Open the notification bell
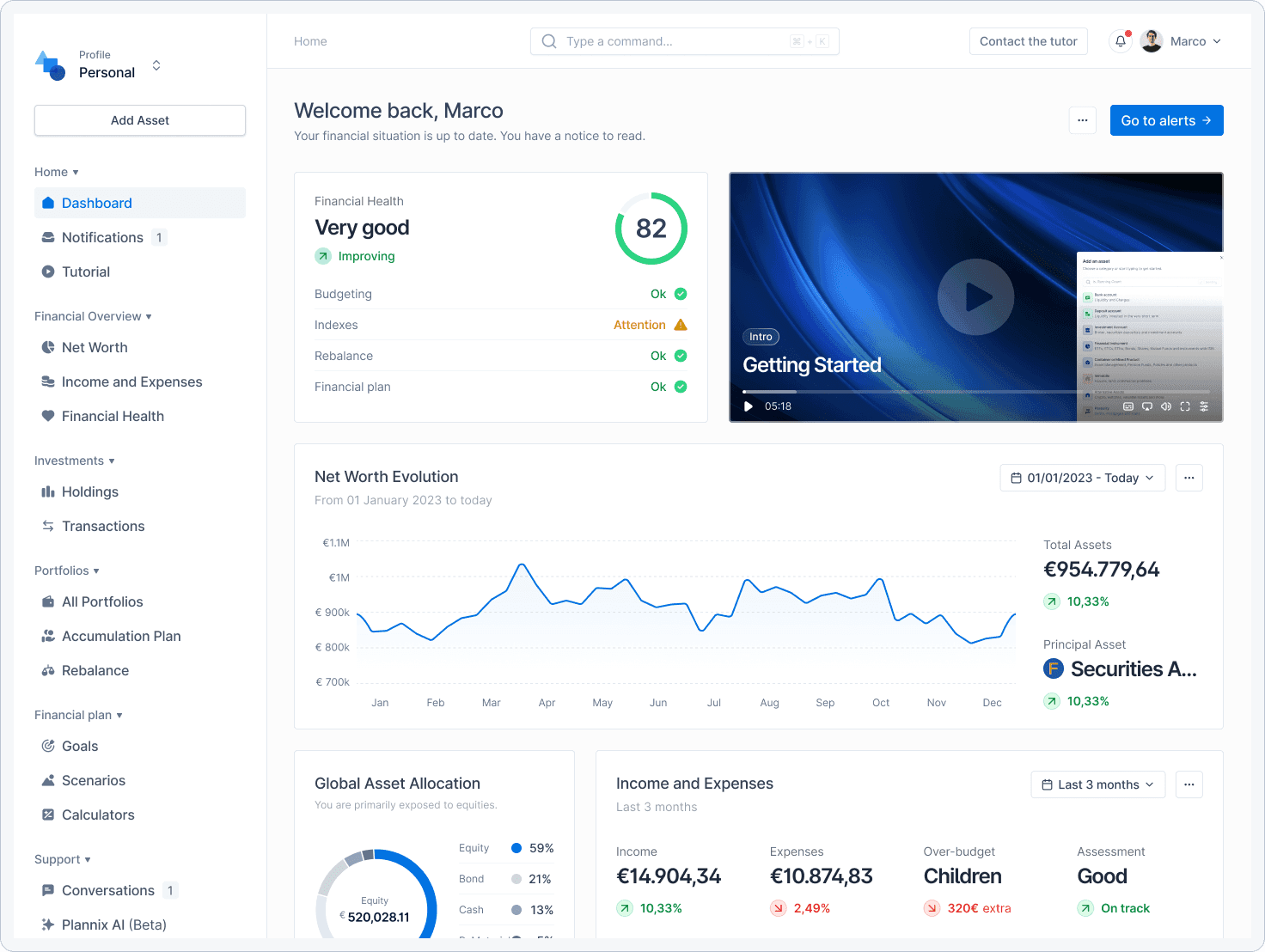The height and width of the screenshot is (952, 1265). (1121, 41)
